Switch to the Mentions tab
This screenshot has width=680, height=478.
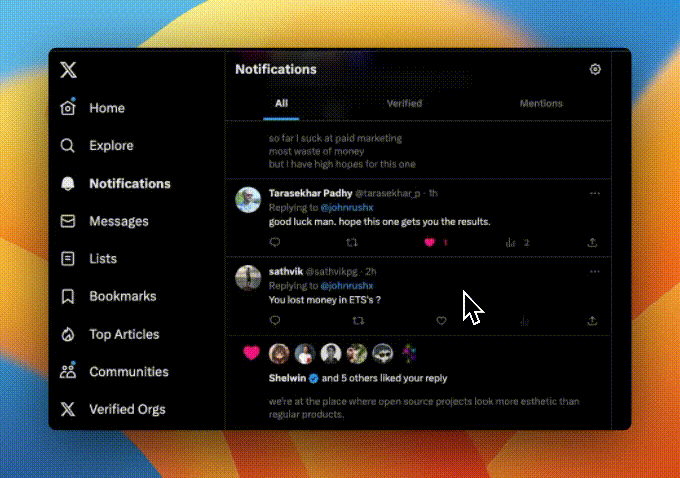coord(541,103)
